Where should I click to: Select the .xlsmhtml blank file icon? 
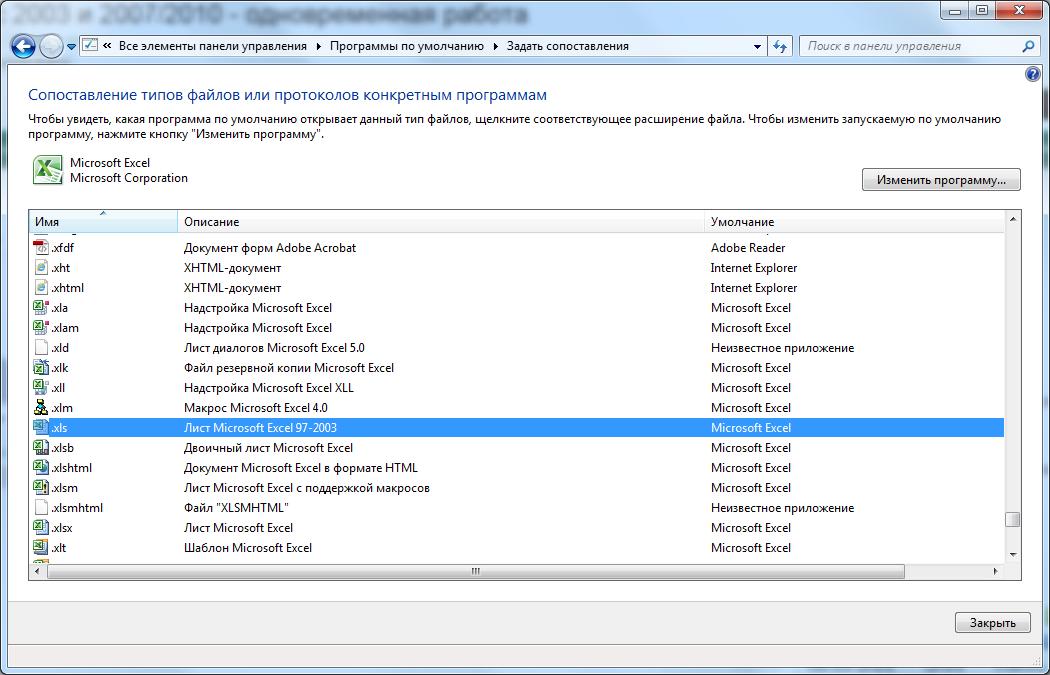coord(42,508)
